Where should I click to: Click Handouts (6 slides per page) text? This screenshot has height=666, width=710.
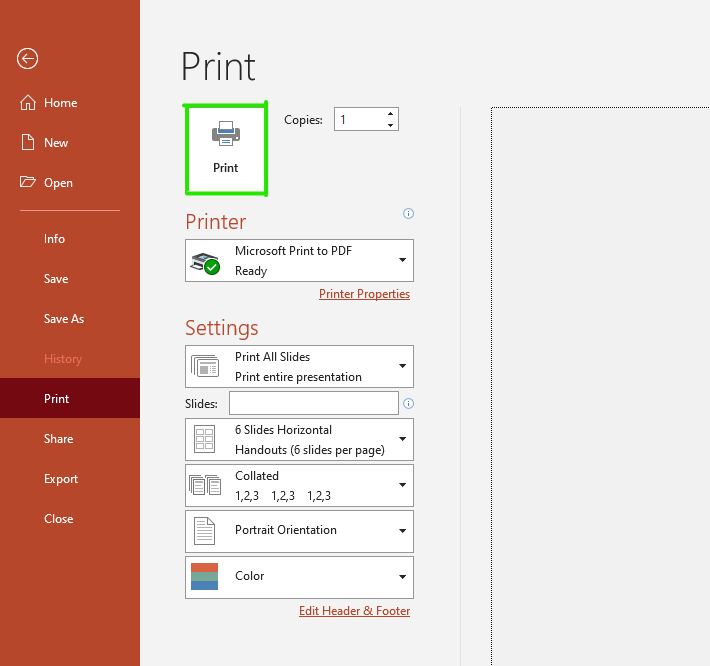[x=310, y=450]
